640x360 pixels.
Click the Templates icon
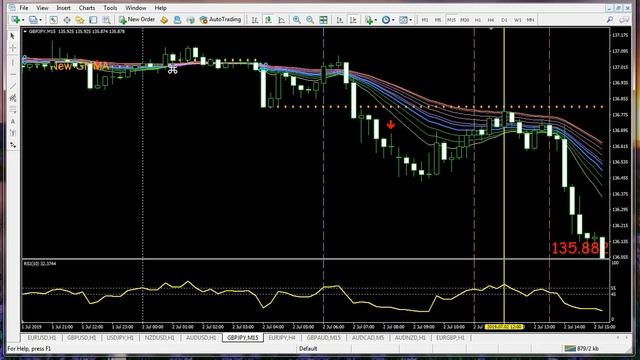(403, 20)
